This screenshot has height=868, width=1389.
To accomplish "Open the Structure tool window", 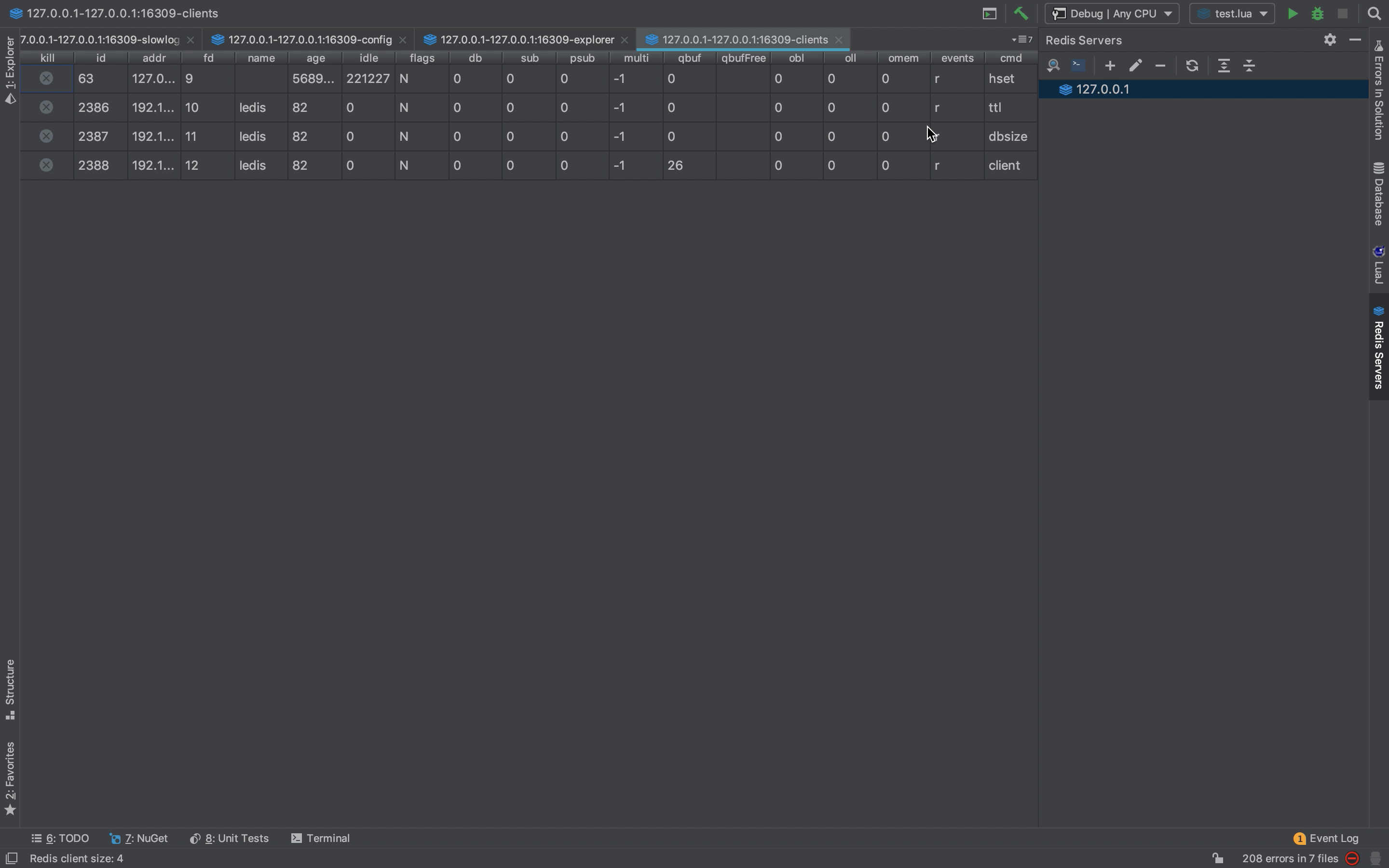I will pos(10,690).
